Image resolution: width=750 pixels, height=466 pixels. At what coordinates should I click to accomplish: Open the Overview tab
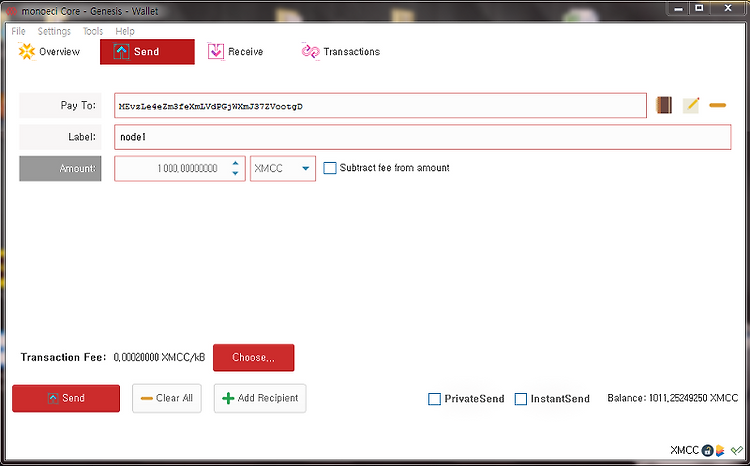point(49,52)
